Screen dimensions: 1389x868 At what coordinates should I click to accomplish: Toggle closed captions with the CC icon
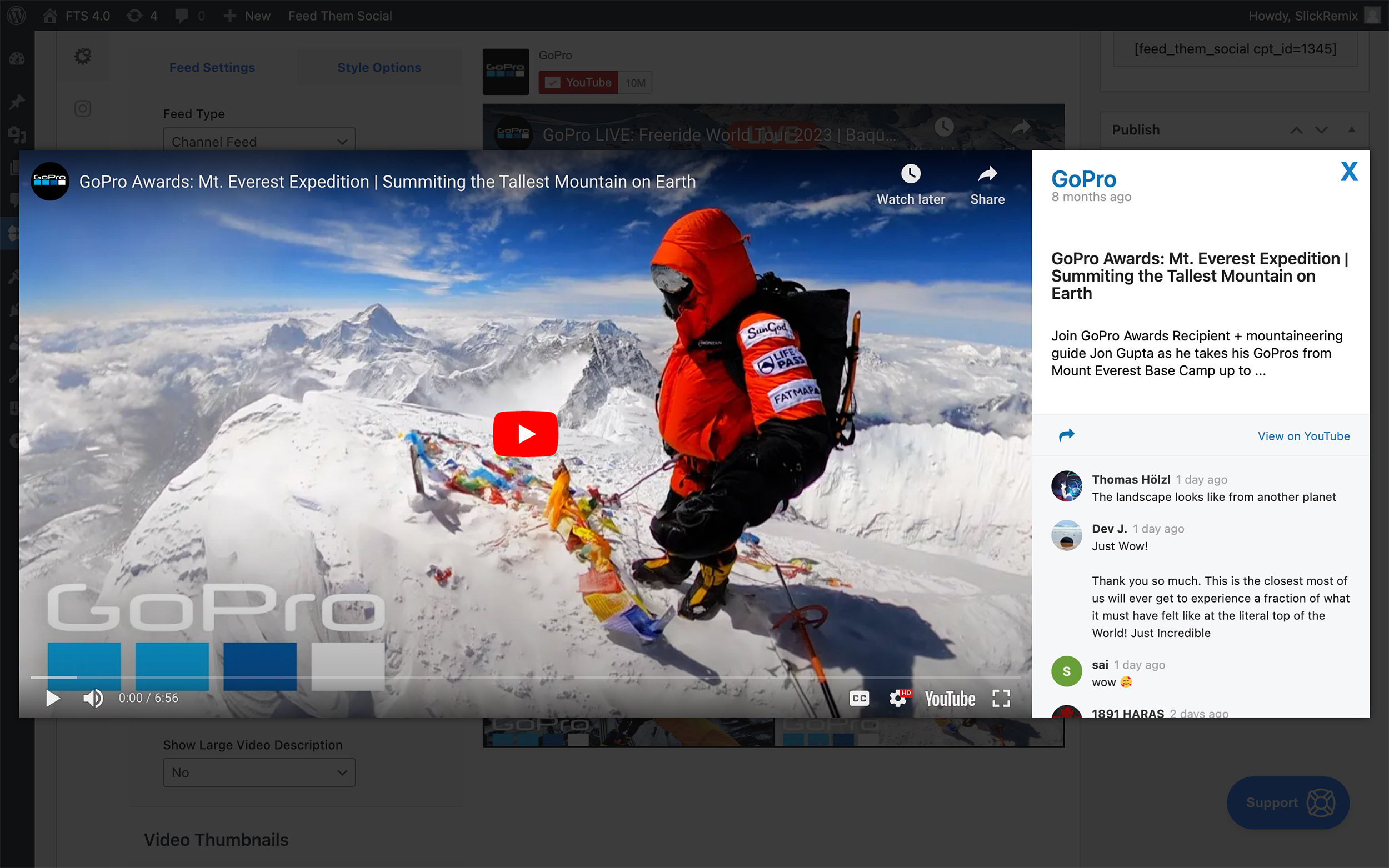click(x=859, y=698)
